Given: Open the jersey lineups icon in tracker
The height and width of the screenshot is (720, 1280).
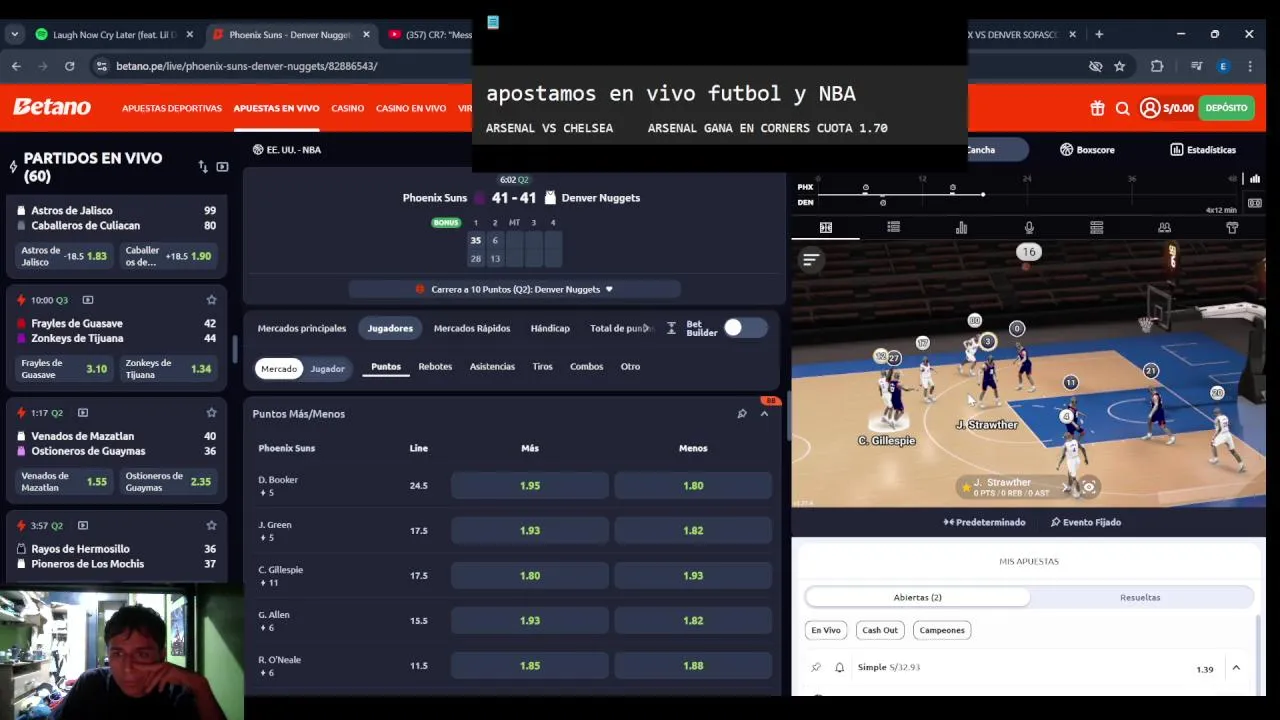Looking at the screenshot, I should click(1232, 228).
